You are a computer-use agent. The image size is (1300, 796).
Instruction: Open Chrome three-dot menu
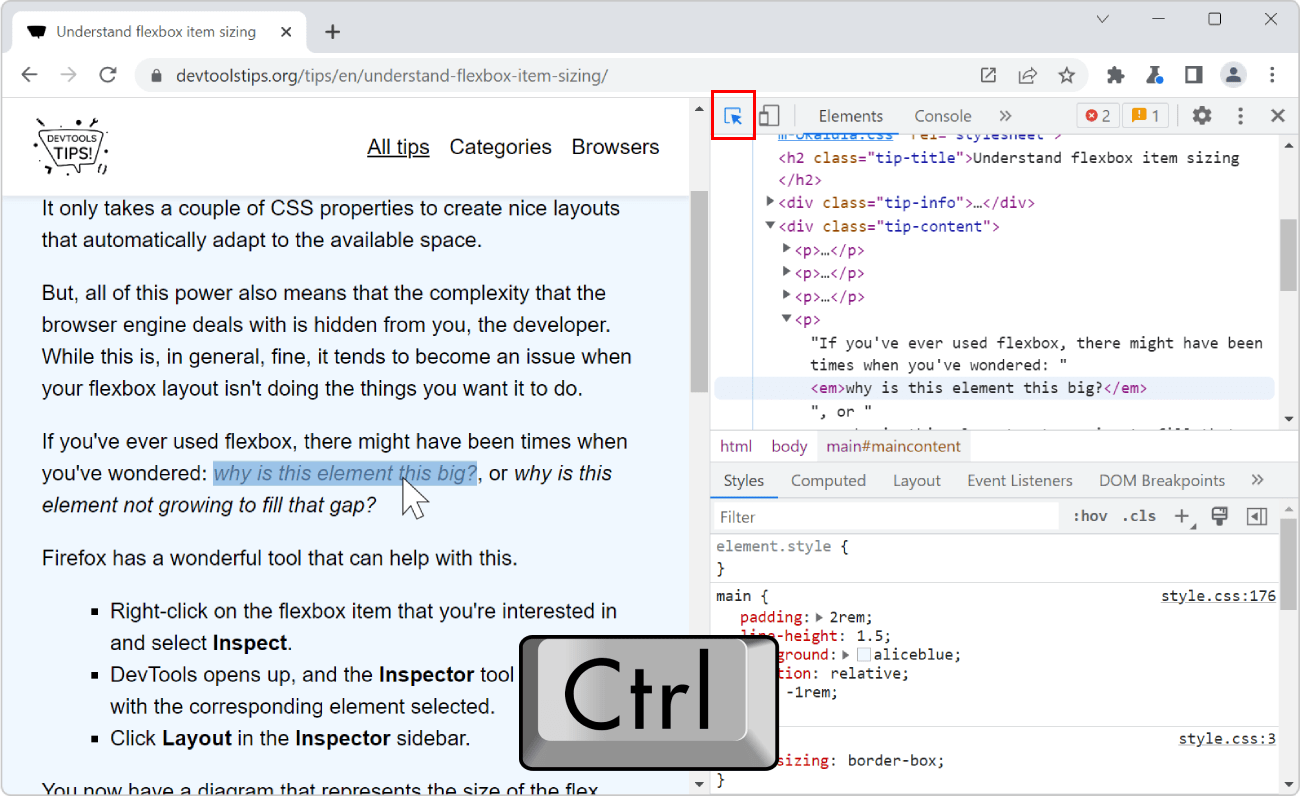1272,75
